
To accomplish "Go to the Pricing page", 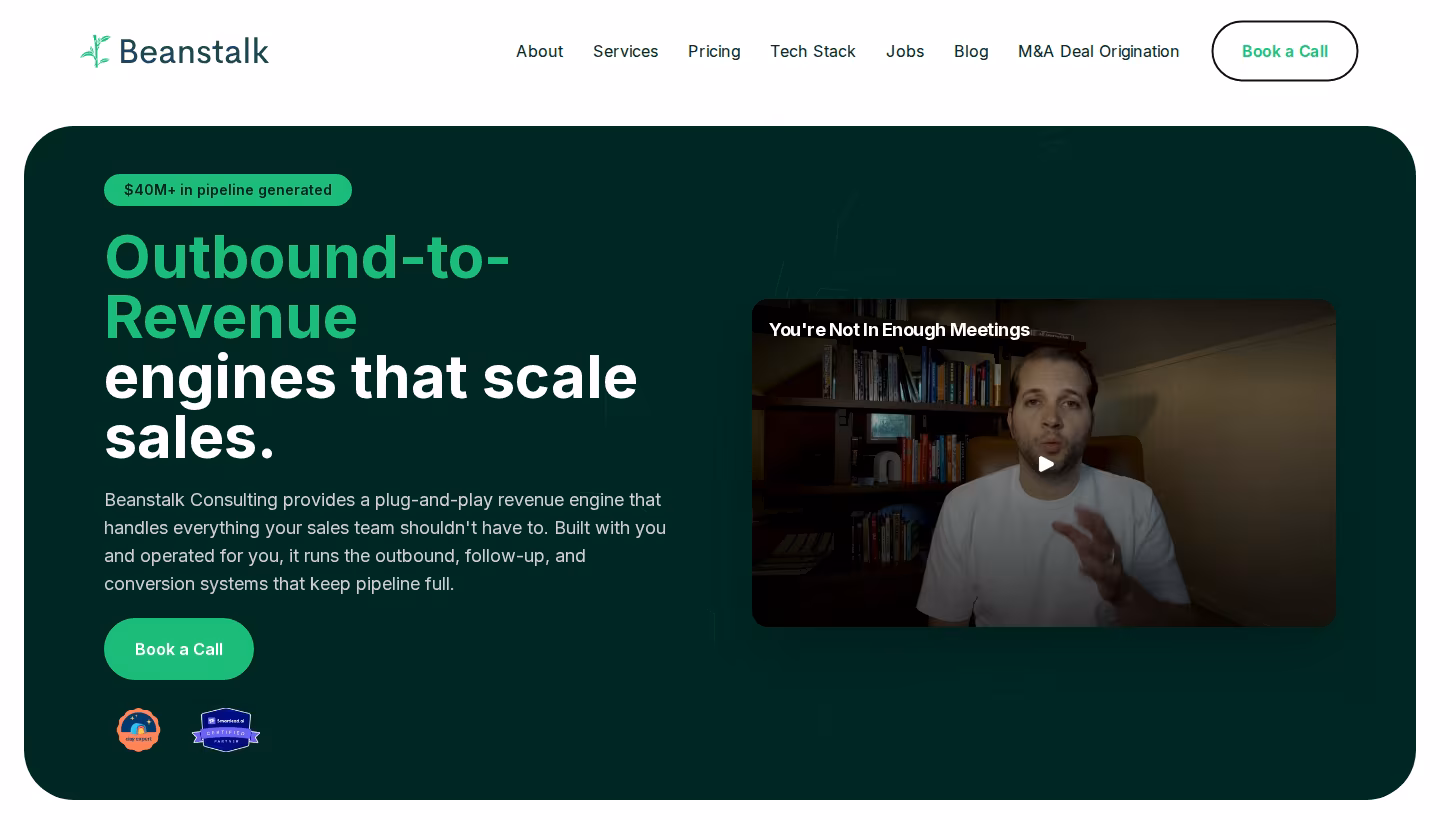I will coord(714,51).
